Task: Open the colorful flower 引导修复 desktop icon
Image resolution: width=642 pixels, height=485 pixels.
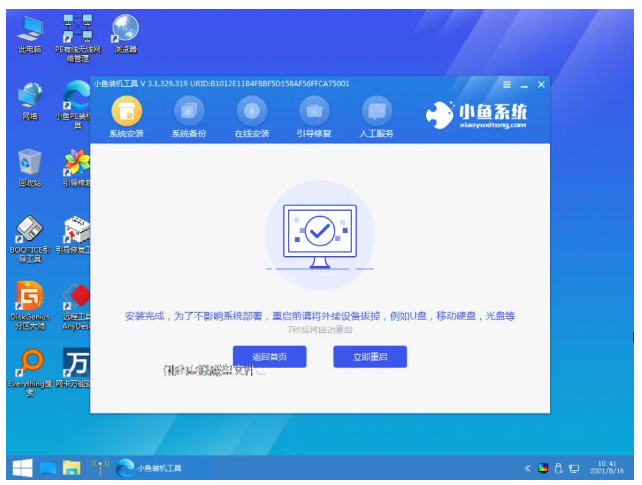Action: click(x=77, y=168)
